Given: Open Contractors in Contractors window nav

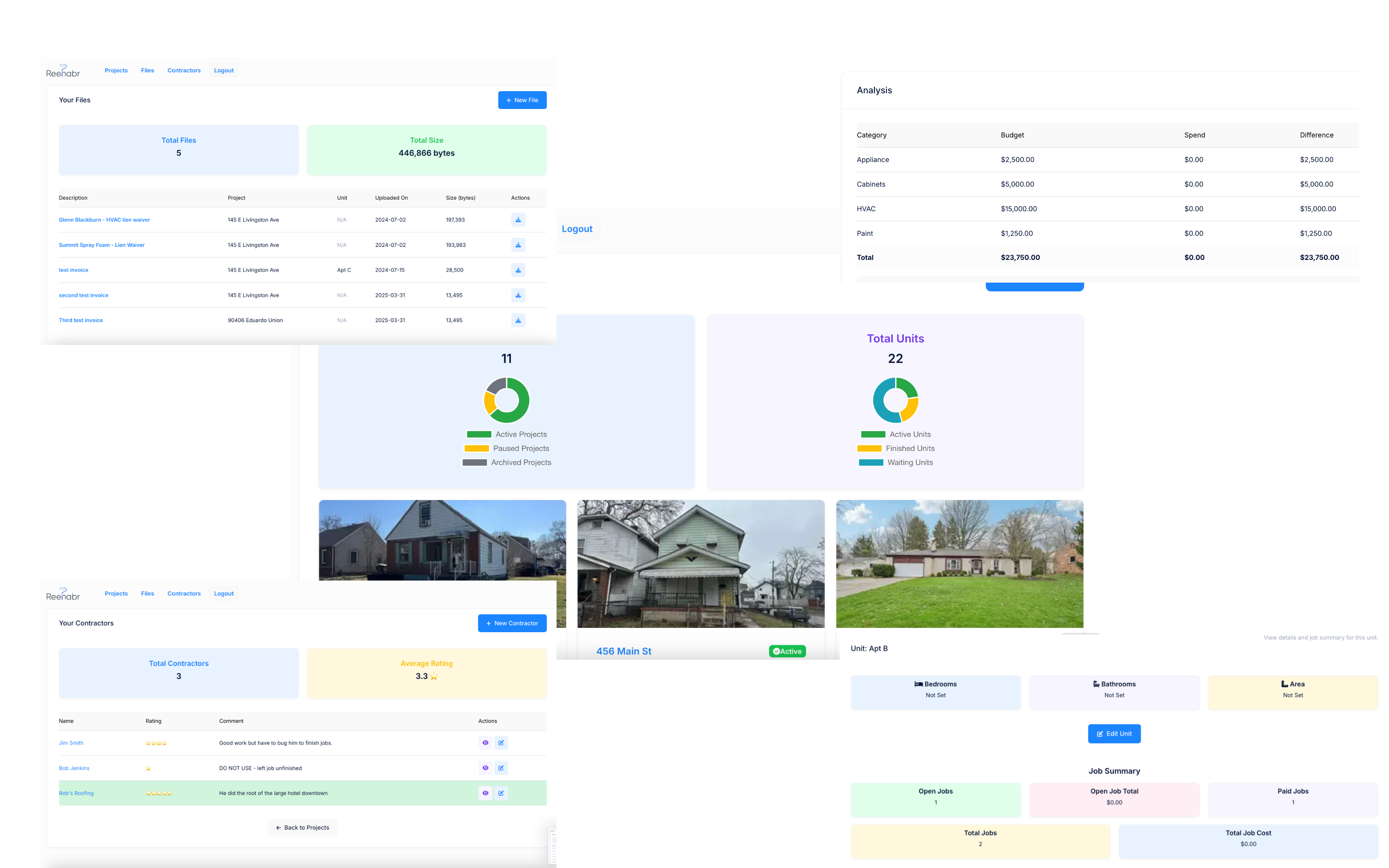Looking at the screenshot, I should click(x=184, y=594).
